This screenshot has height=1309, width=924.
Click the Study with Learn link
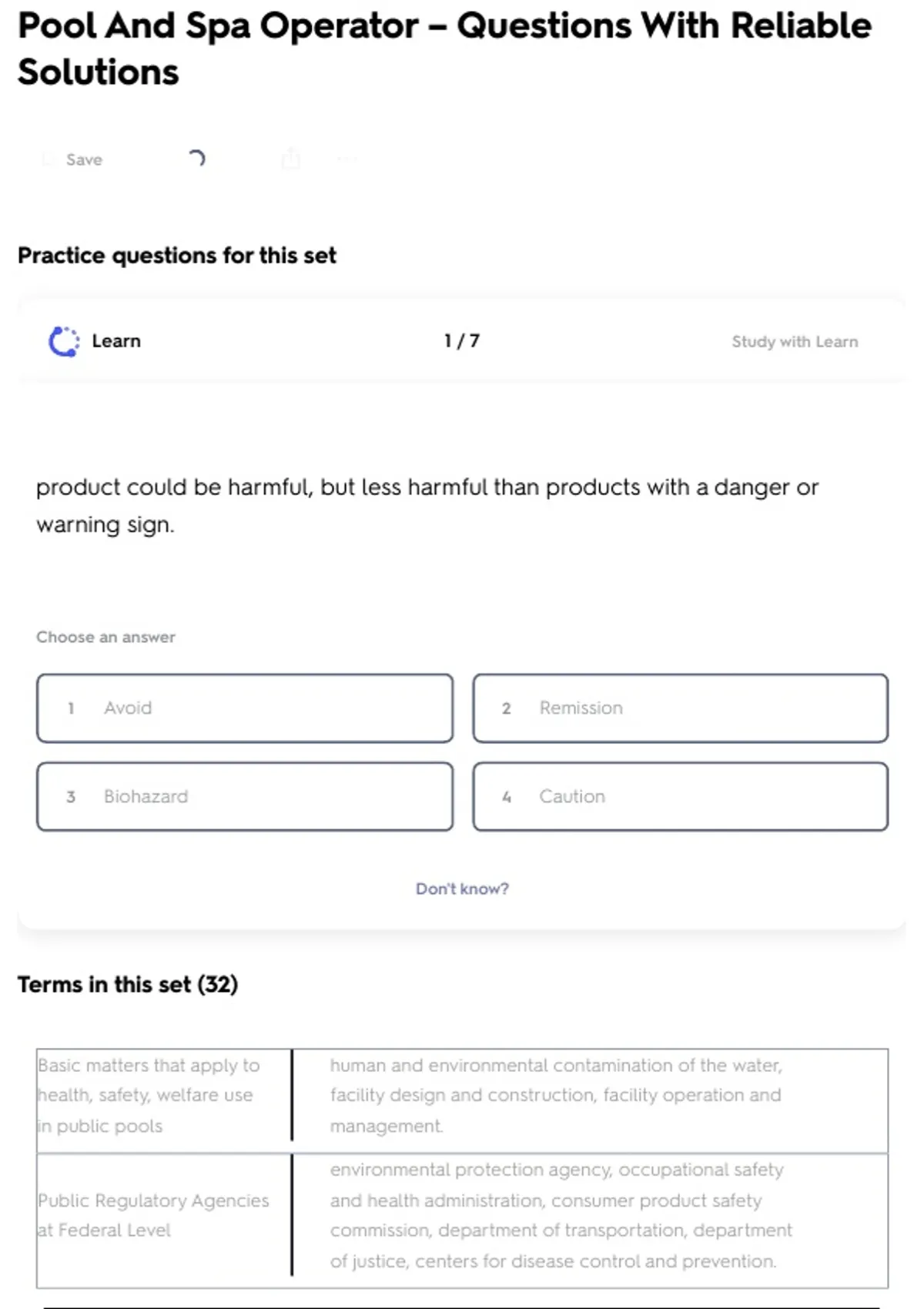click(794, 342)
